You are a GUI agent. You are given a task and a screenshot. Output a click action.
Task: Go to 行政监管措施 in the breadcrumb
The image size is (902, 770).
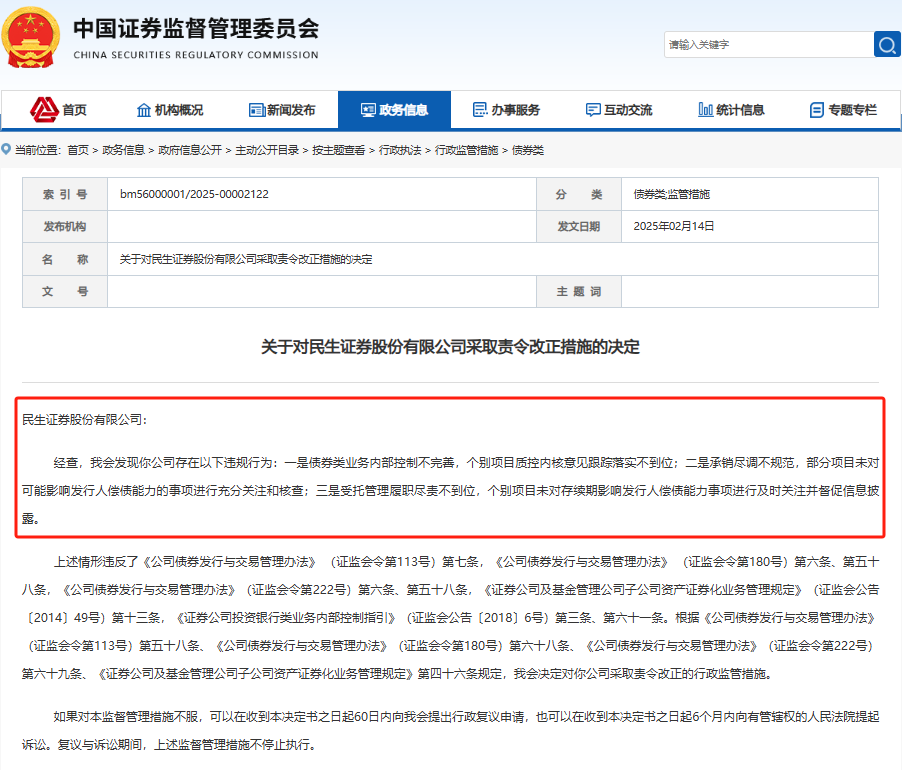pos(466,150)
